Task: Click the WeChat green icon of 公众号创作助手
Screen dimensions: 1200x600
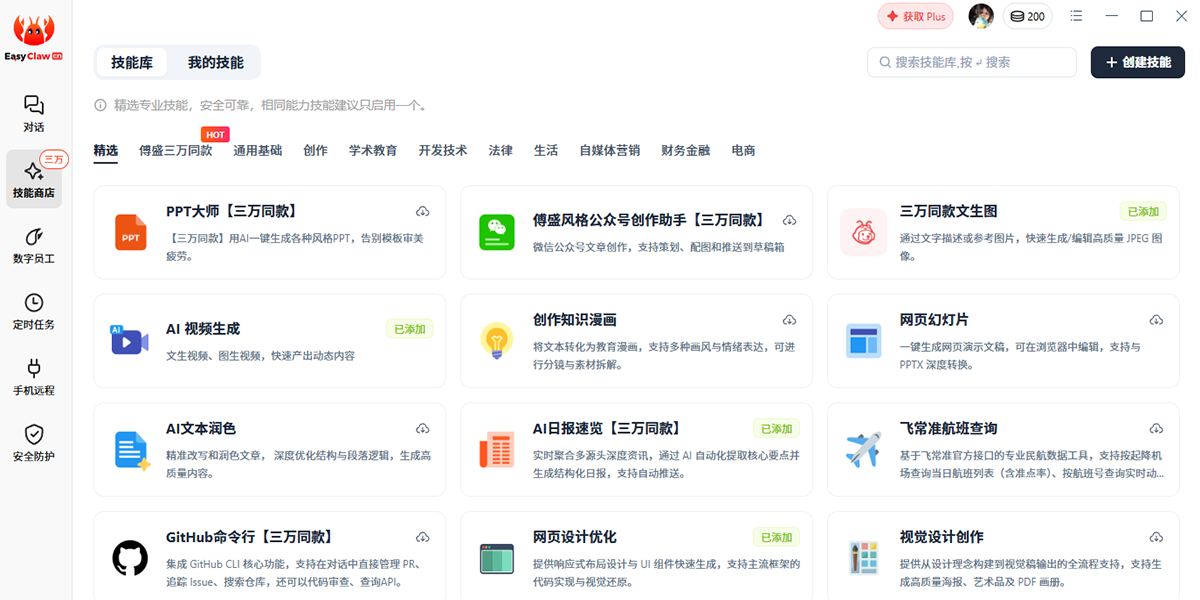Action: tap(496, 232)
